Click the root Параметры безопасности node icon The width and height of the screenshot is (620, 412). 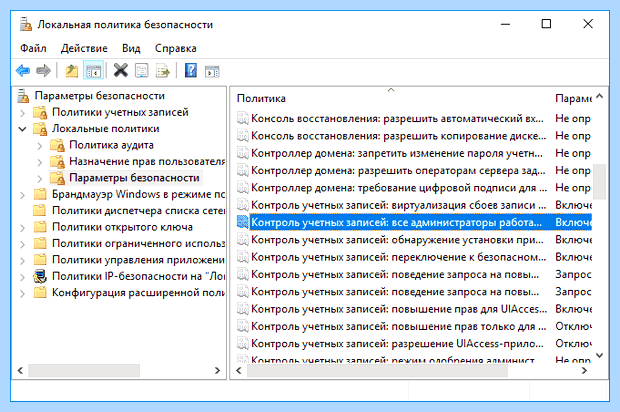coord(23,96)
